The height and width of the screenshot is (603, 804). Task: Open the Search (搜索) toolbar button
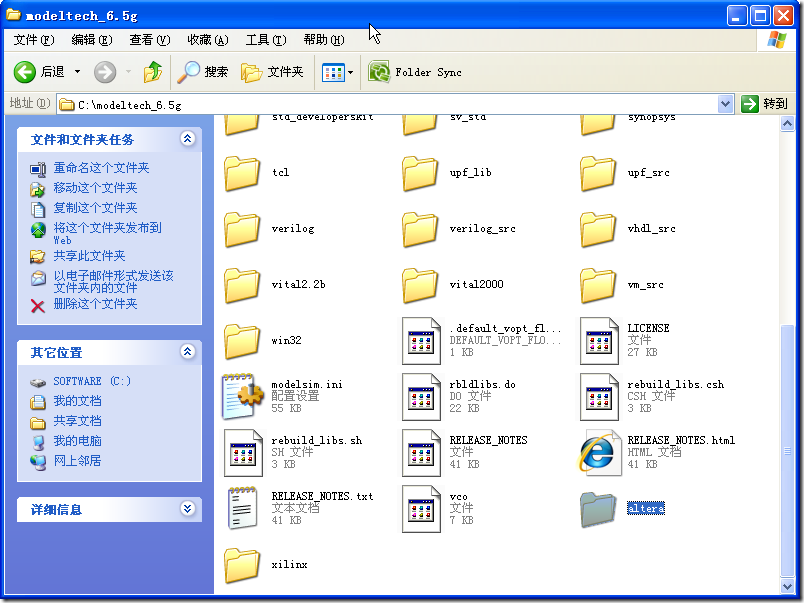(203, 72)
